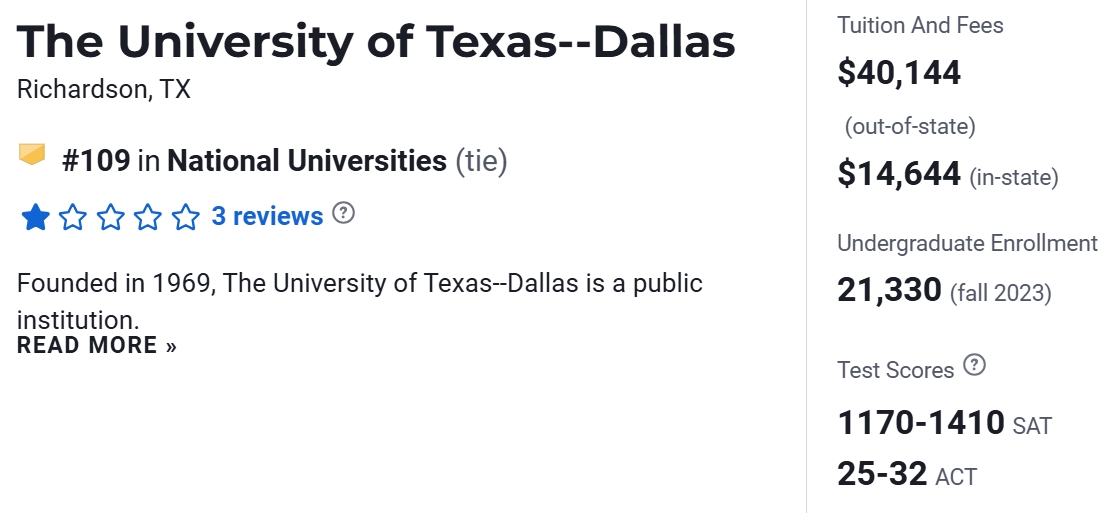Click the fourth rating star
The image size is (1102, 513).
click(148, 217)
